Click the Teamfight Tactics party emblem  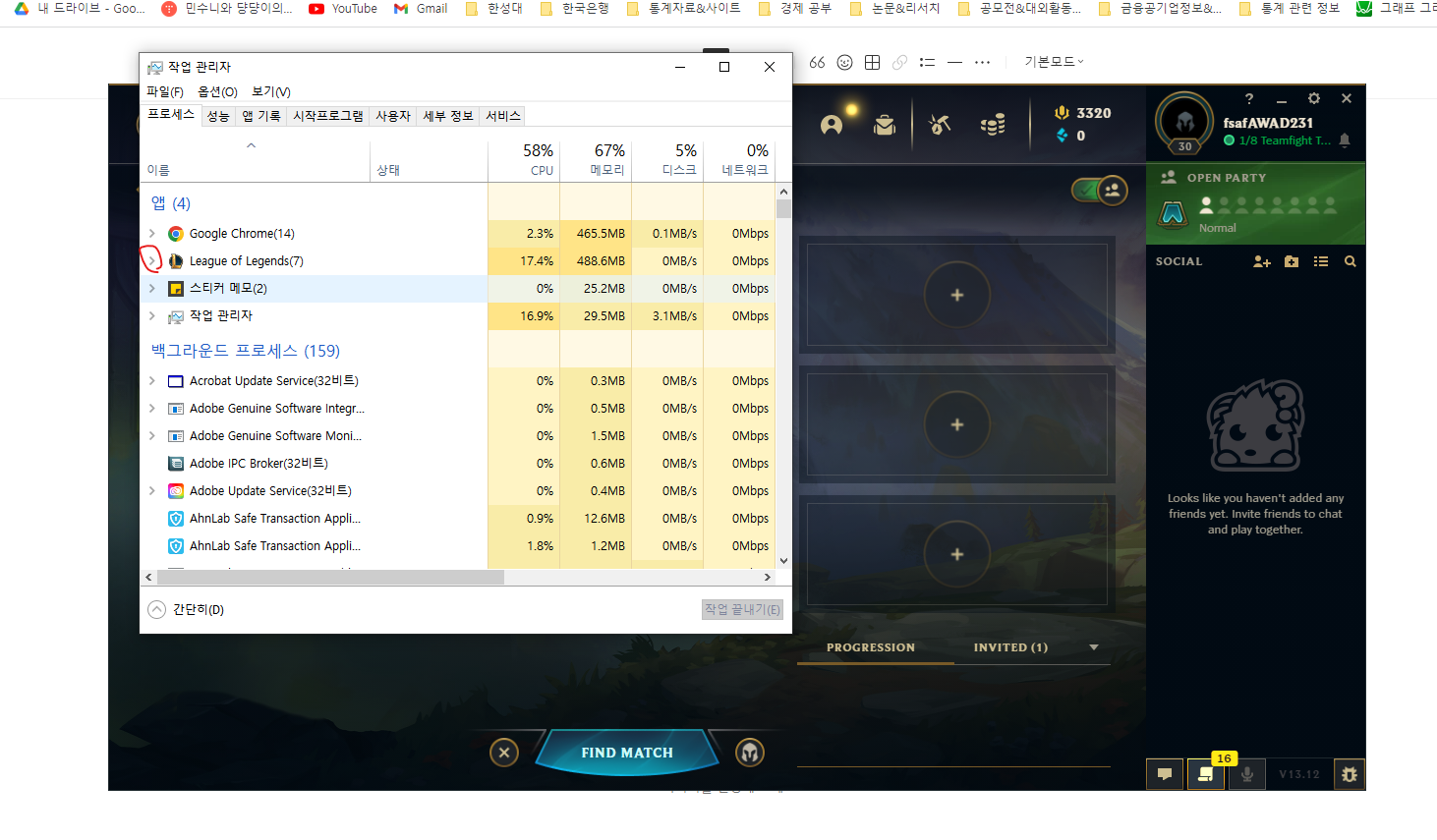[x=1173, y=213]
